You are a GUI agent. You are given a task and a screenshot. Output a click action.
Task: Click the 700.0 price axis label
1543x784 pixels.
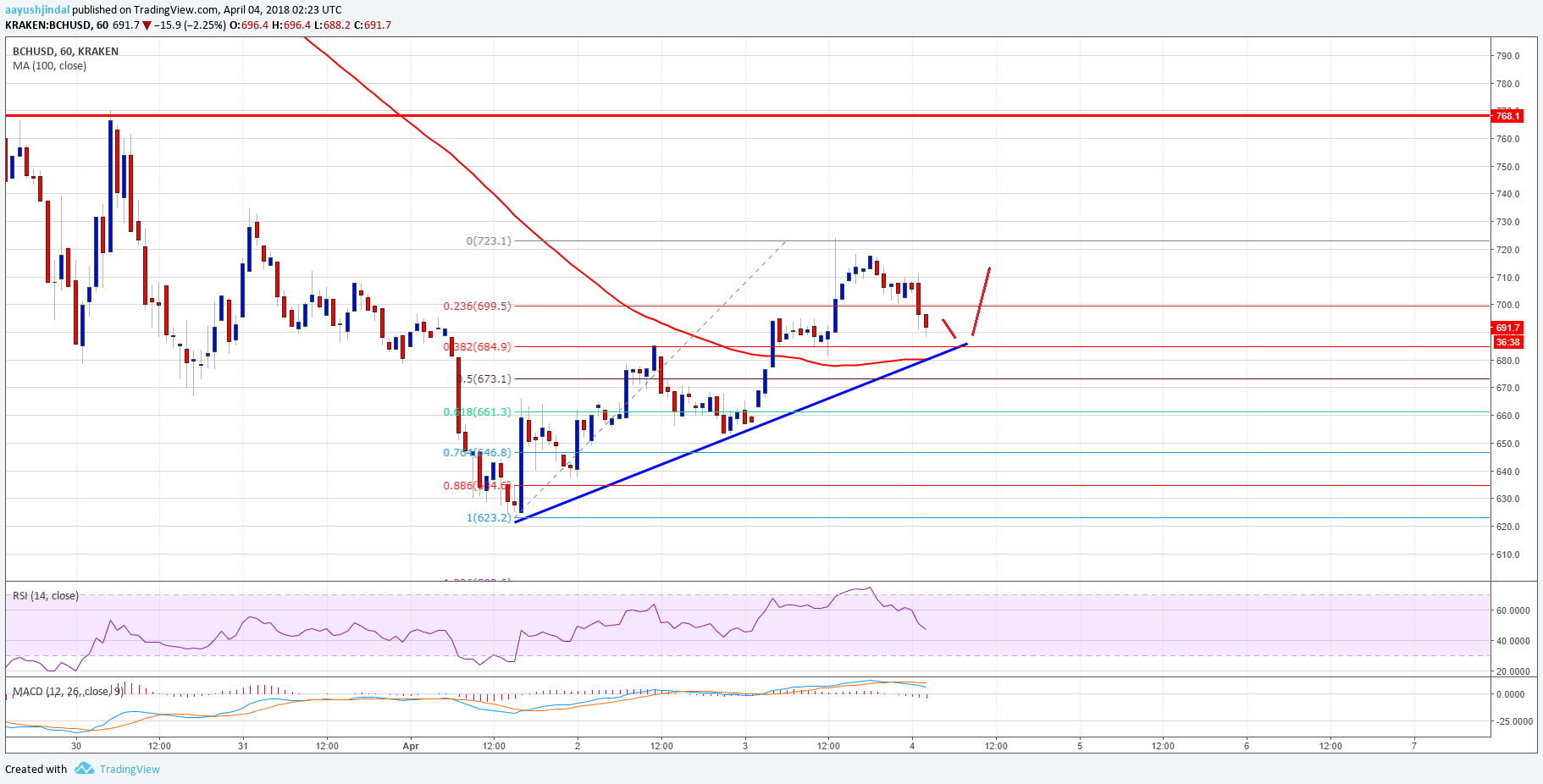(1508, 305)
